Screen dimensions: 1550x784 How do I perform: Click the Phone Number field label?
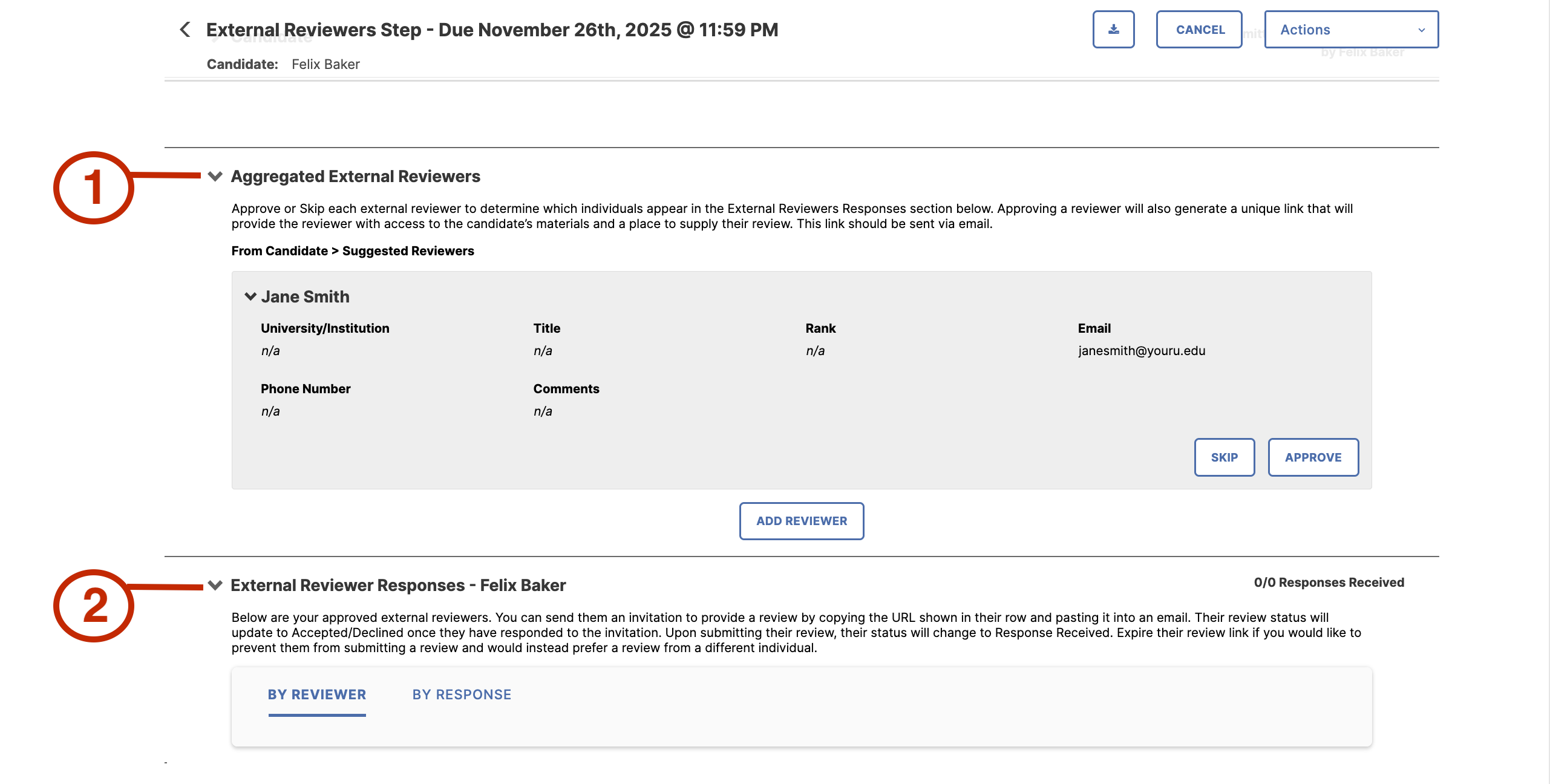coord(306,389)
